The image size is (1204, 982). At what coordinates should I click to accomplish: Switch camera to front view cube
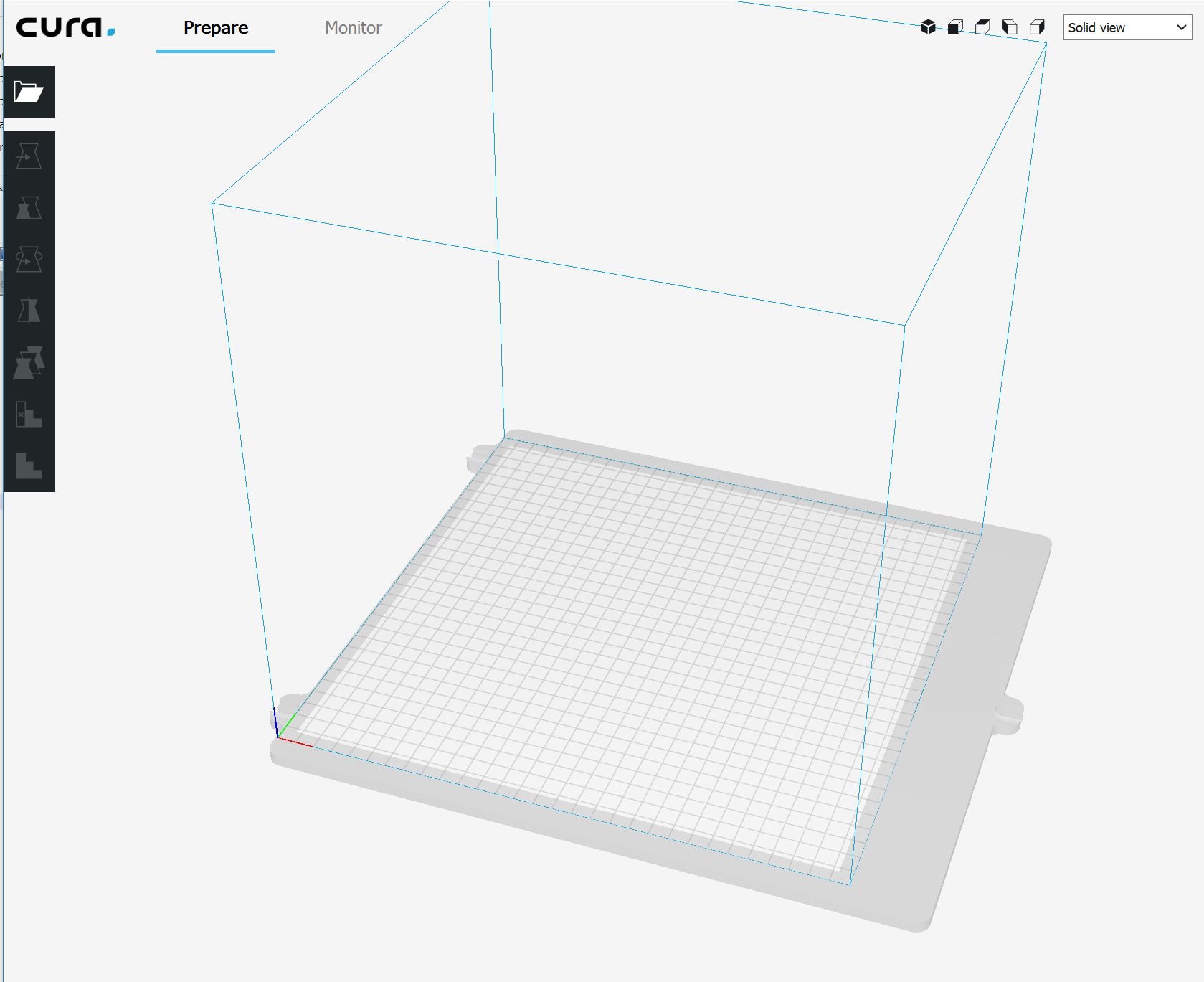point(955,27)
